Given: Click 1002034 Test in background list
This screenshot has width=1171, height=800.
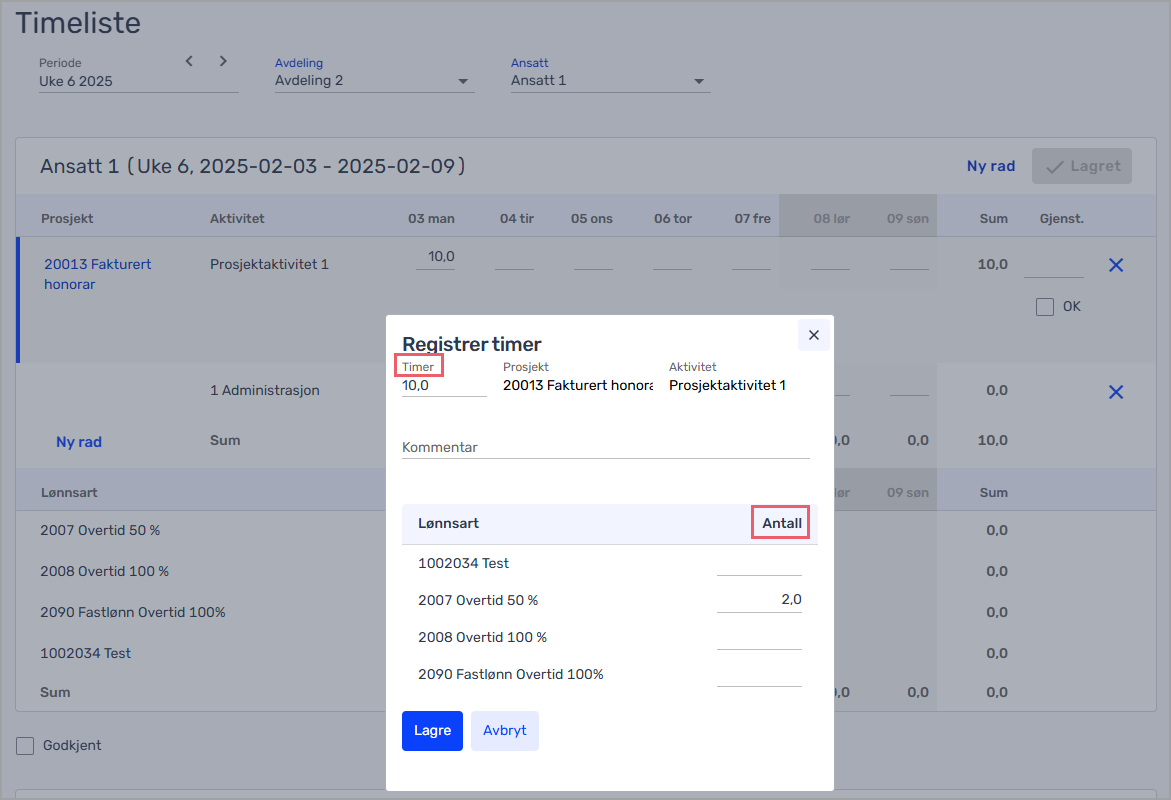Looking at the screenshot, I should point(85,654).
